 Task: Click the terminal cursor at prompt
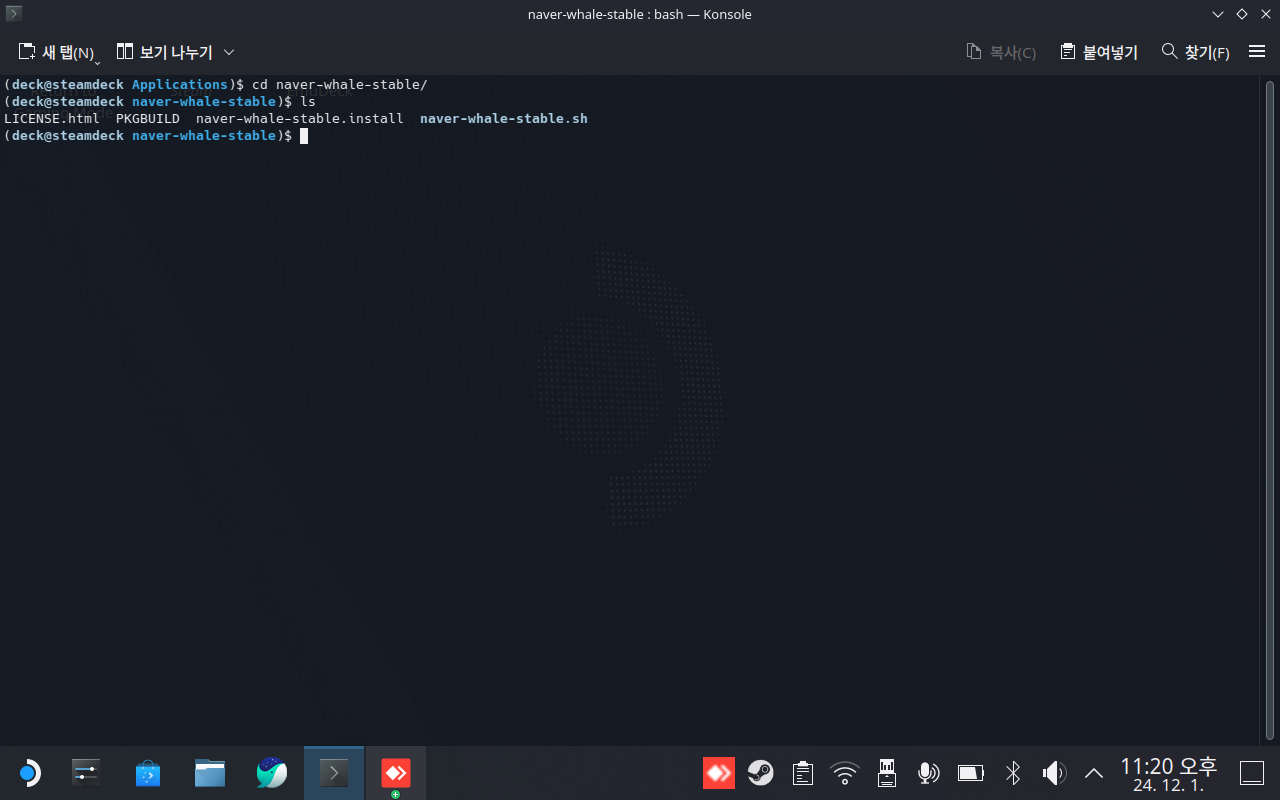tap(304, 136)
